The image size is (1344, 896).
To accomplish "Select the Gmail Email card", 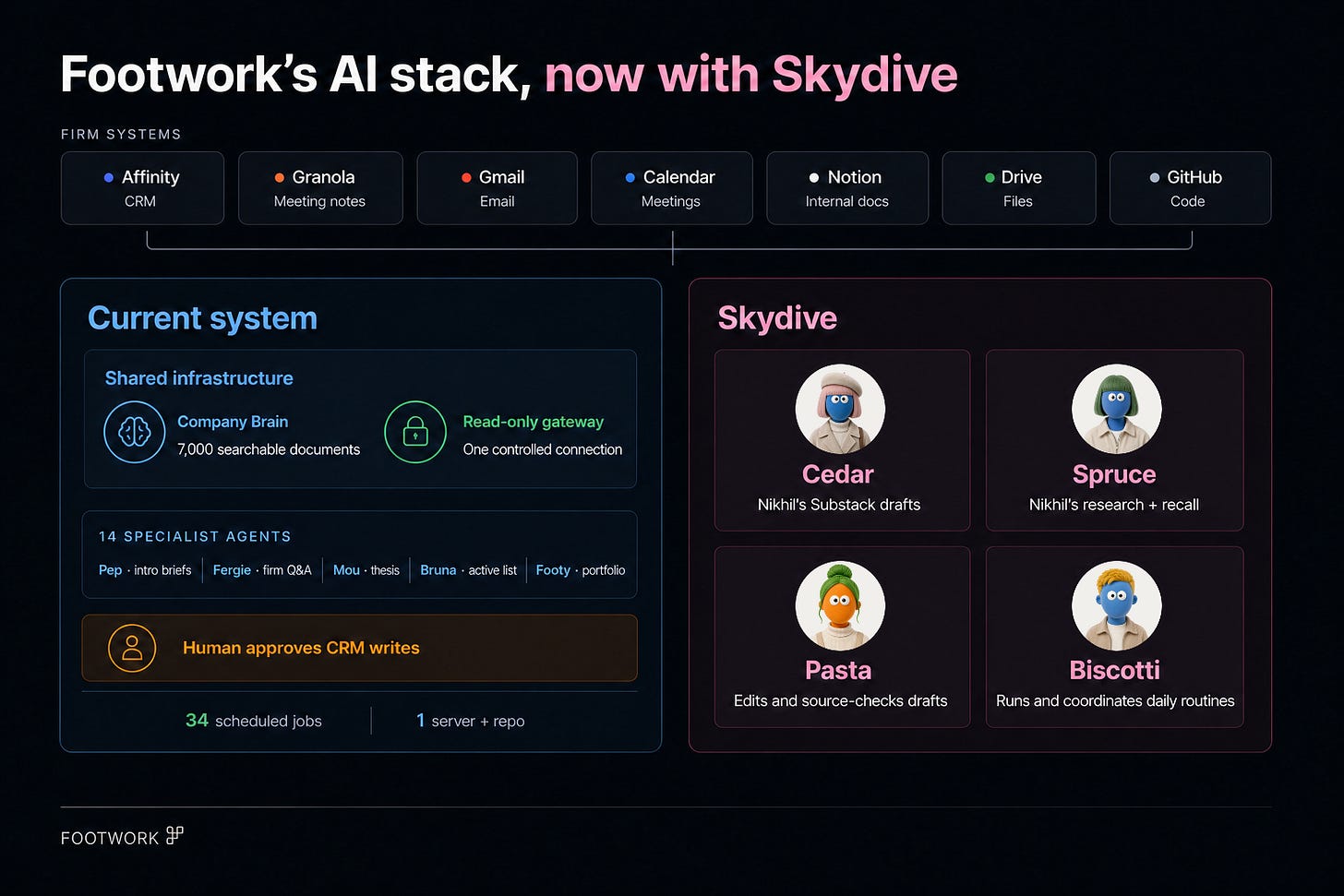I will (x=498, y=188).
